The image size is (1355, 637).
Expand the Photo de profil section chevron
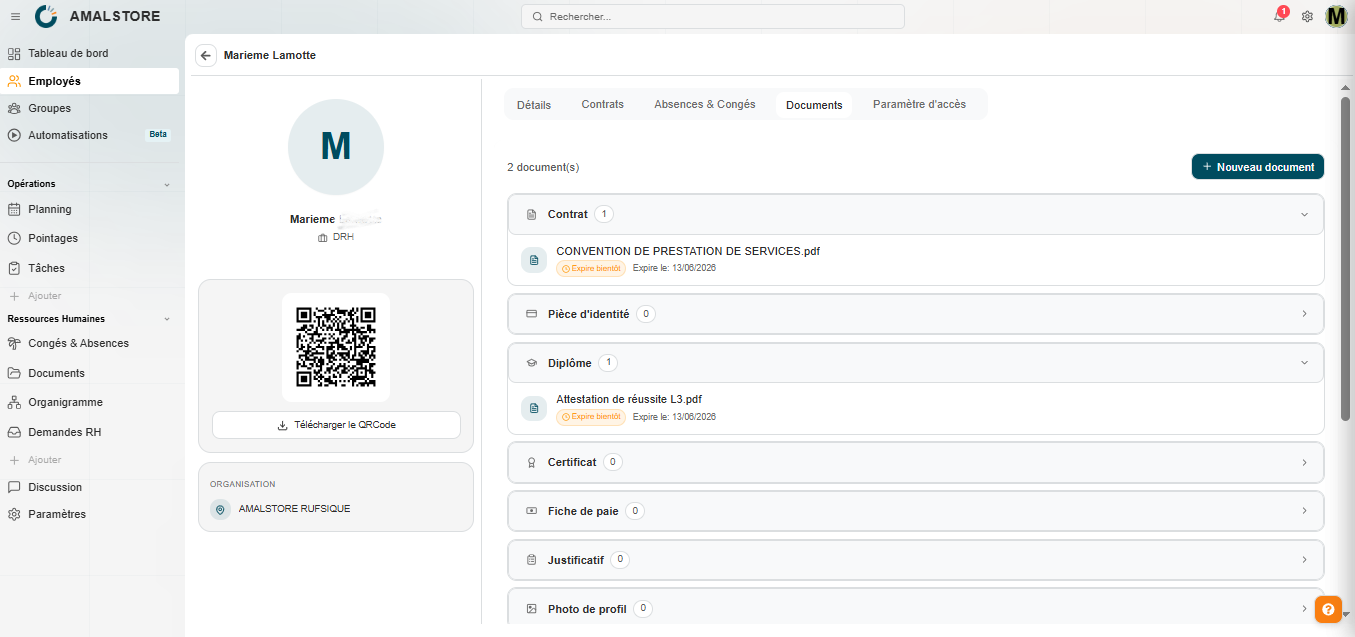pos(1304,608)
